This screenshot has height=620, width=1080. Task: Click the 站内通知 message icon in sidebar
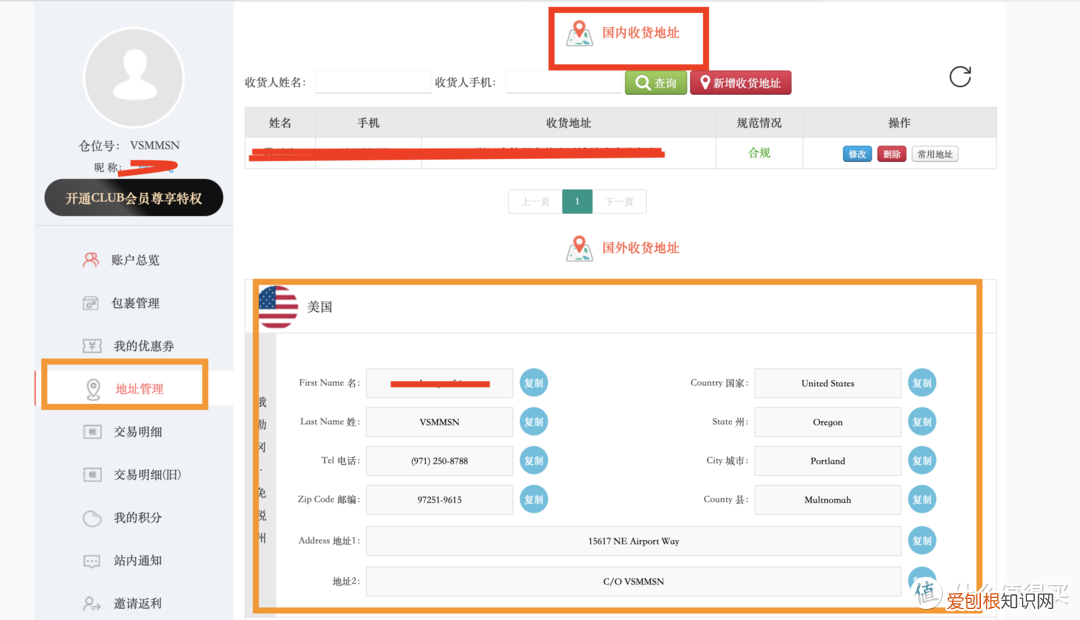(92, 561)
